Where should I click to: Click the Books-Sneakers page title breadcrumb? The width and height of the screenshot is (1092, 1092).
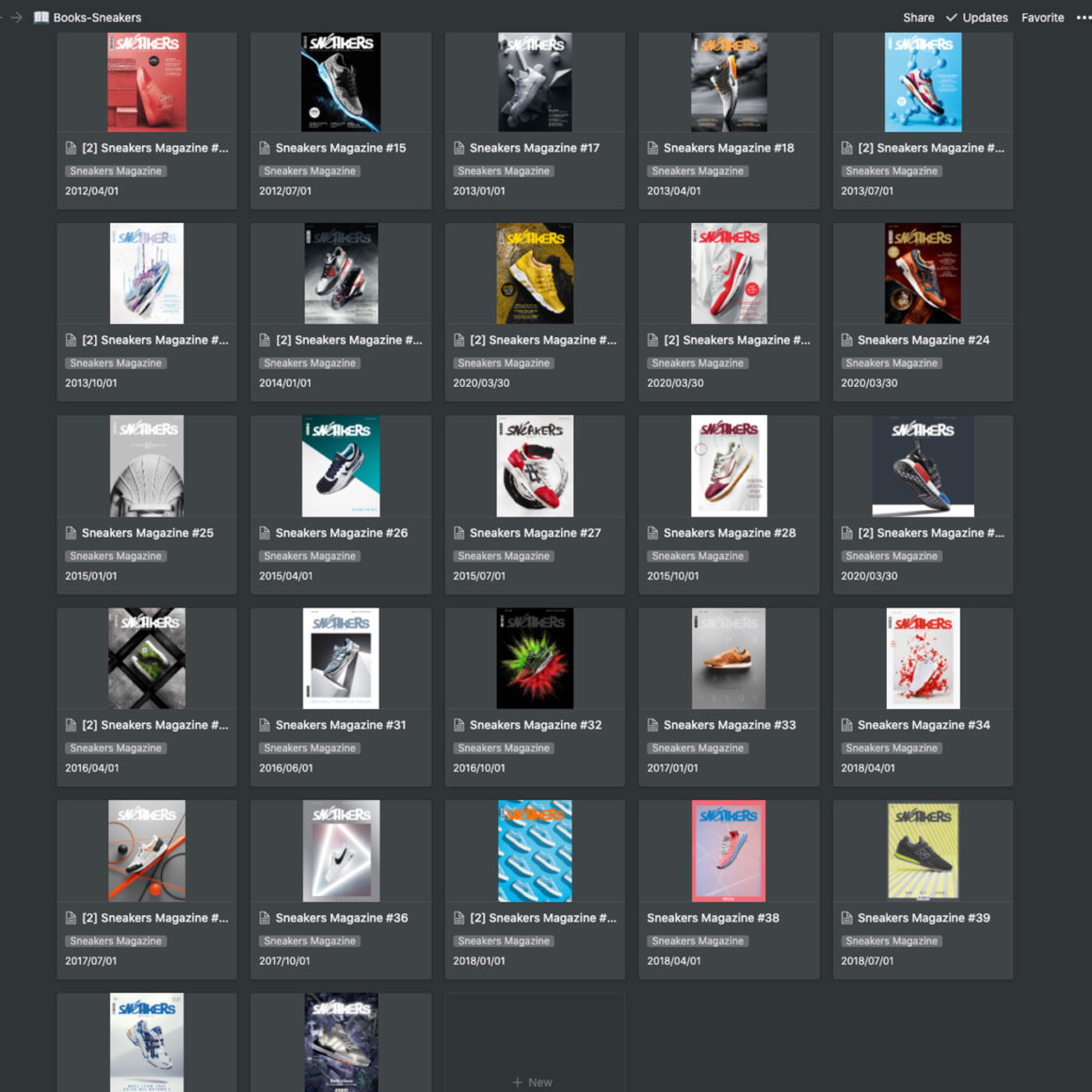point(97,17)
